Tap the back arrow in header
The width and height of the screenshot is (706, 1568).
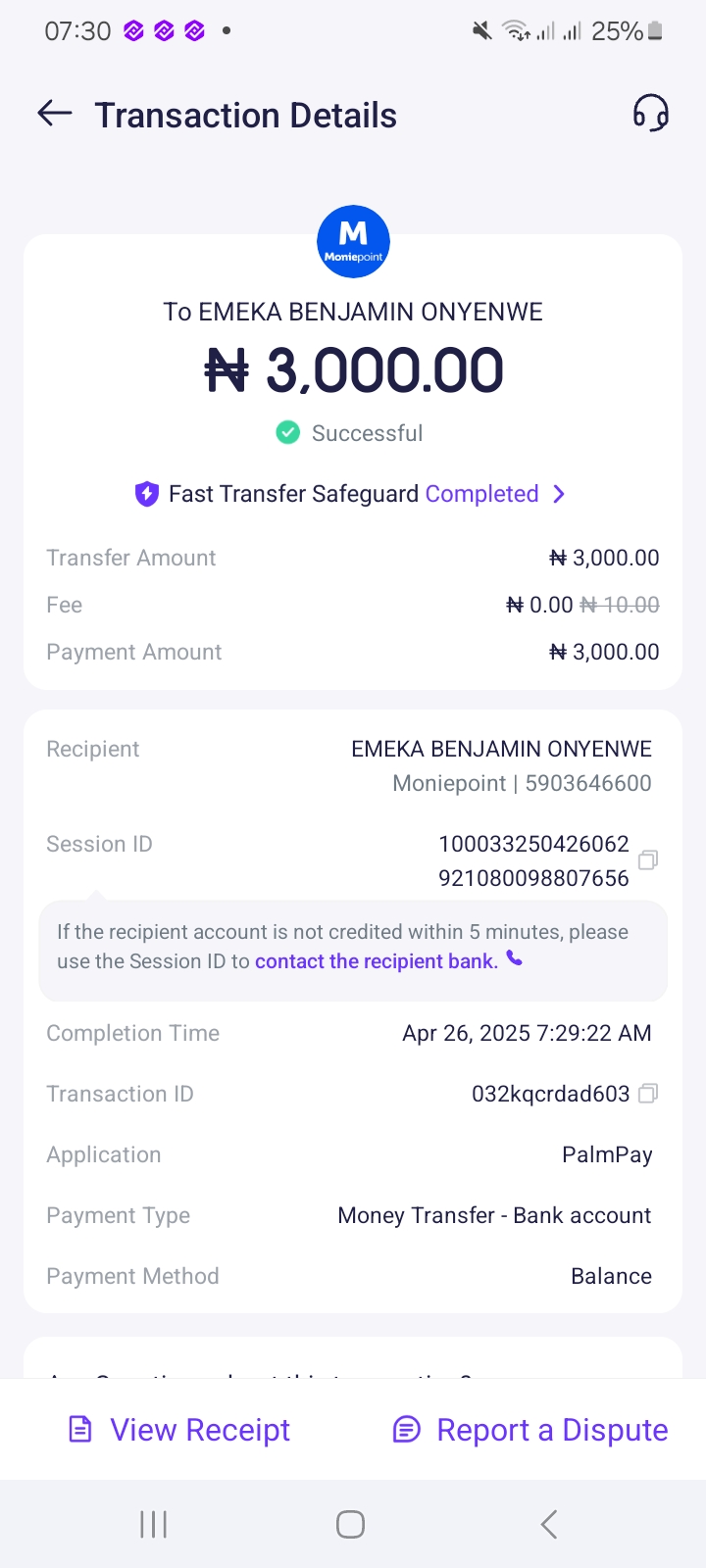tap(55, 114)
